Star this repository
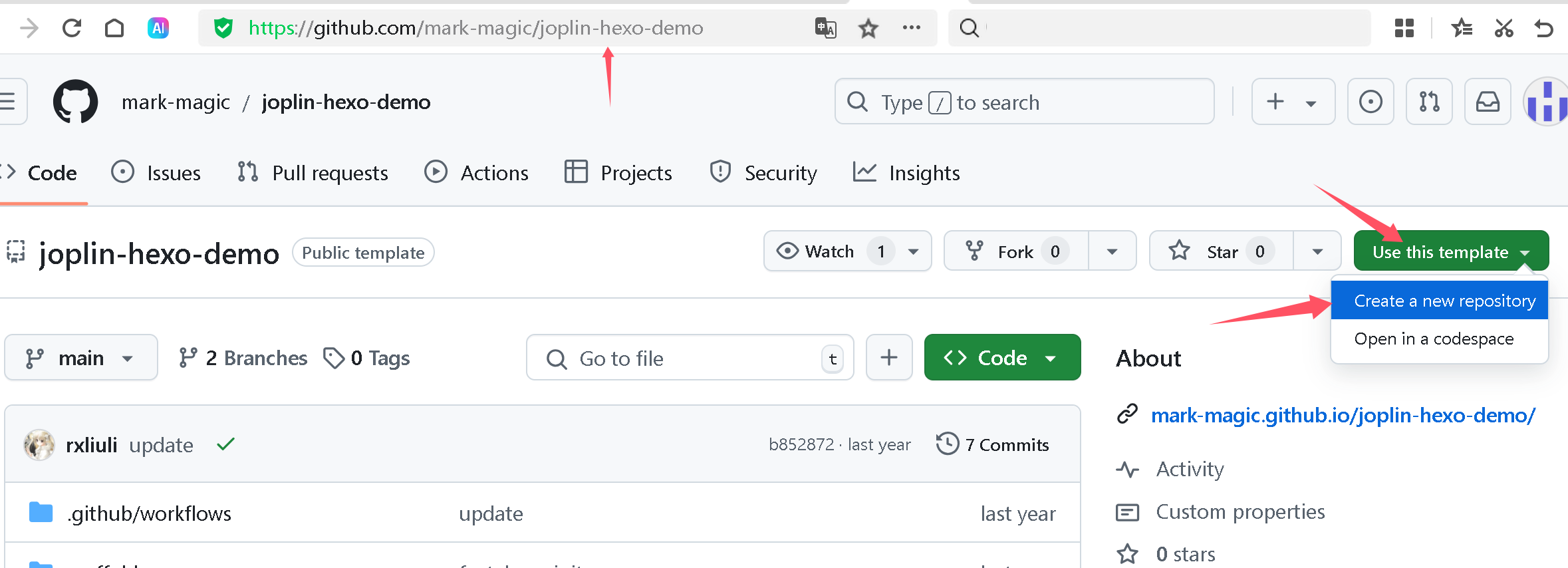 [x=1222, y=251]
